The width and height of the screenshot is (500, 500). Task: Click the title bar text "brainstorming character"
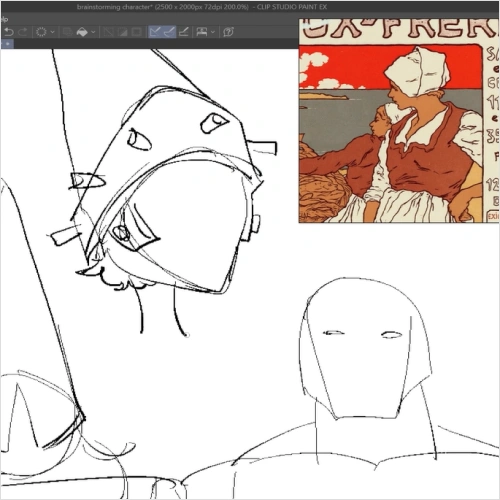114,7
